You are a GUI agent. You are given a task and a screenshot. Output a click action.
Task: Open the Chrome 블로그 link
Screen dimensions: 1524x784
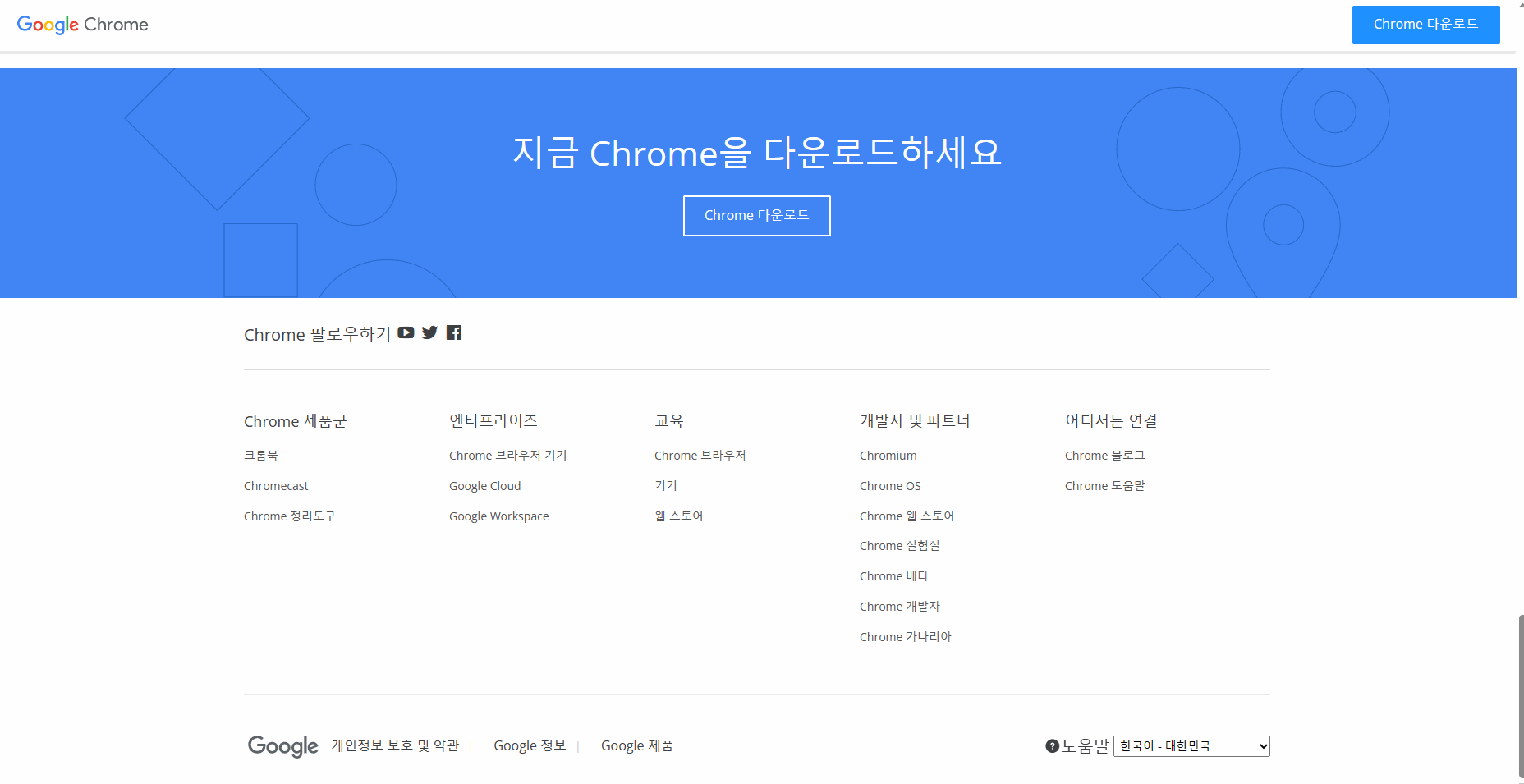[1104, 455]
